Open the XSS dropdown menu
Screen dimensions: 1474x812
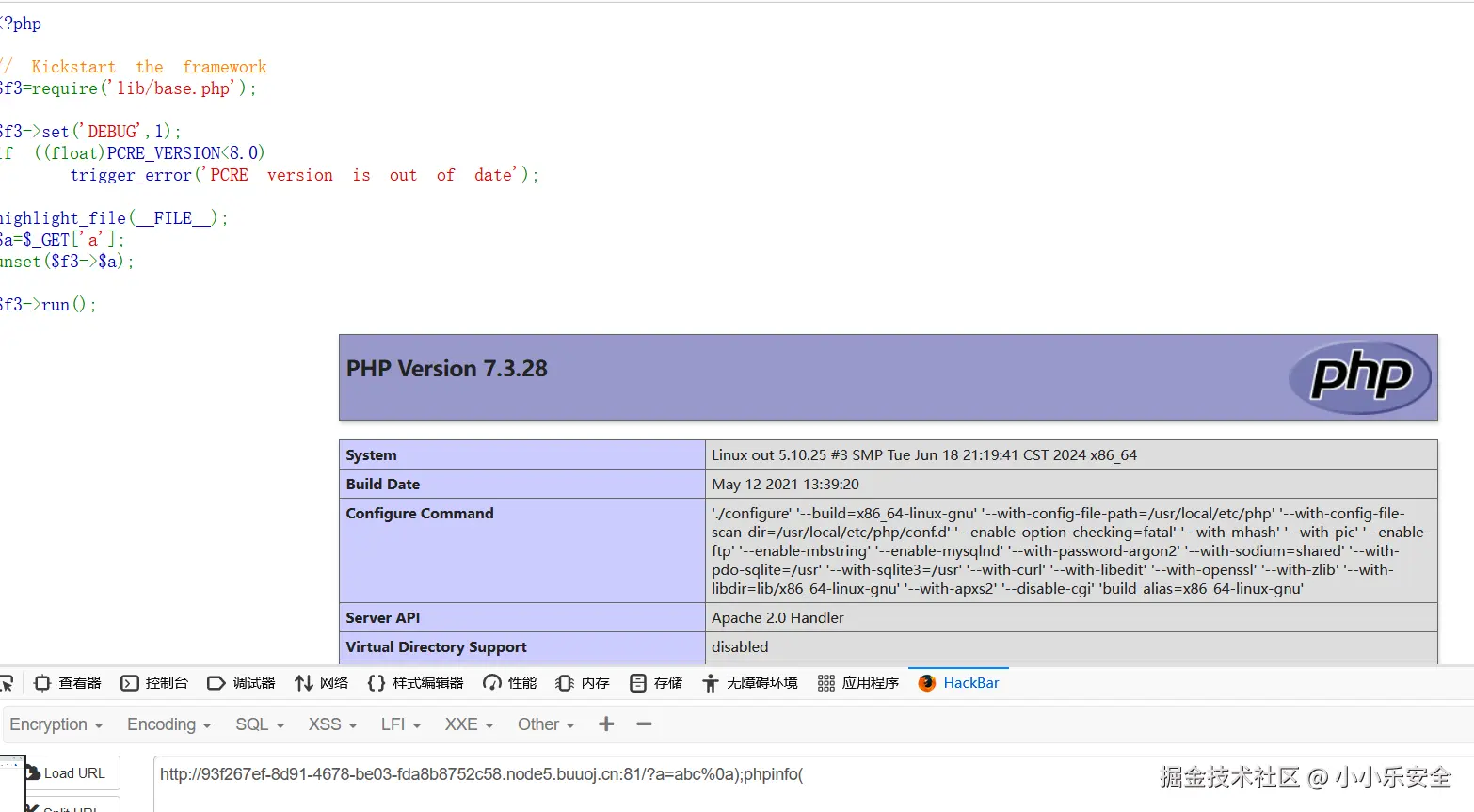(333, 724)
